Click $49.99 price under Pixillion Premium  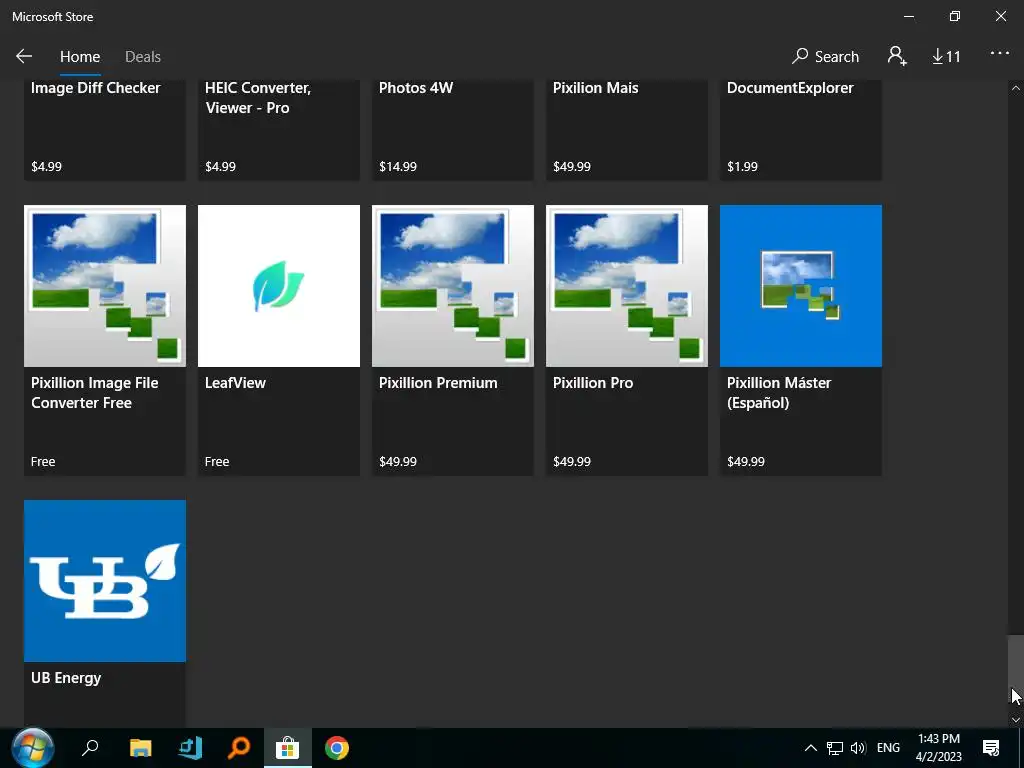tap(398, 462)
